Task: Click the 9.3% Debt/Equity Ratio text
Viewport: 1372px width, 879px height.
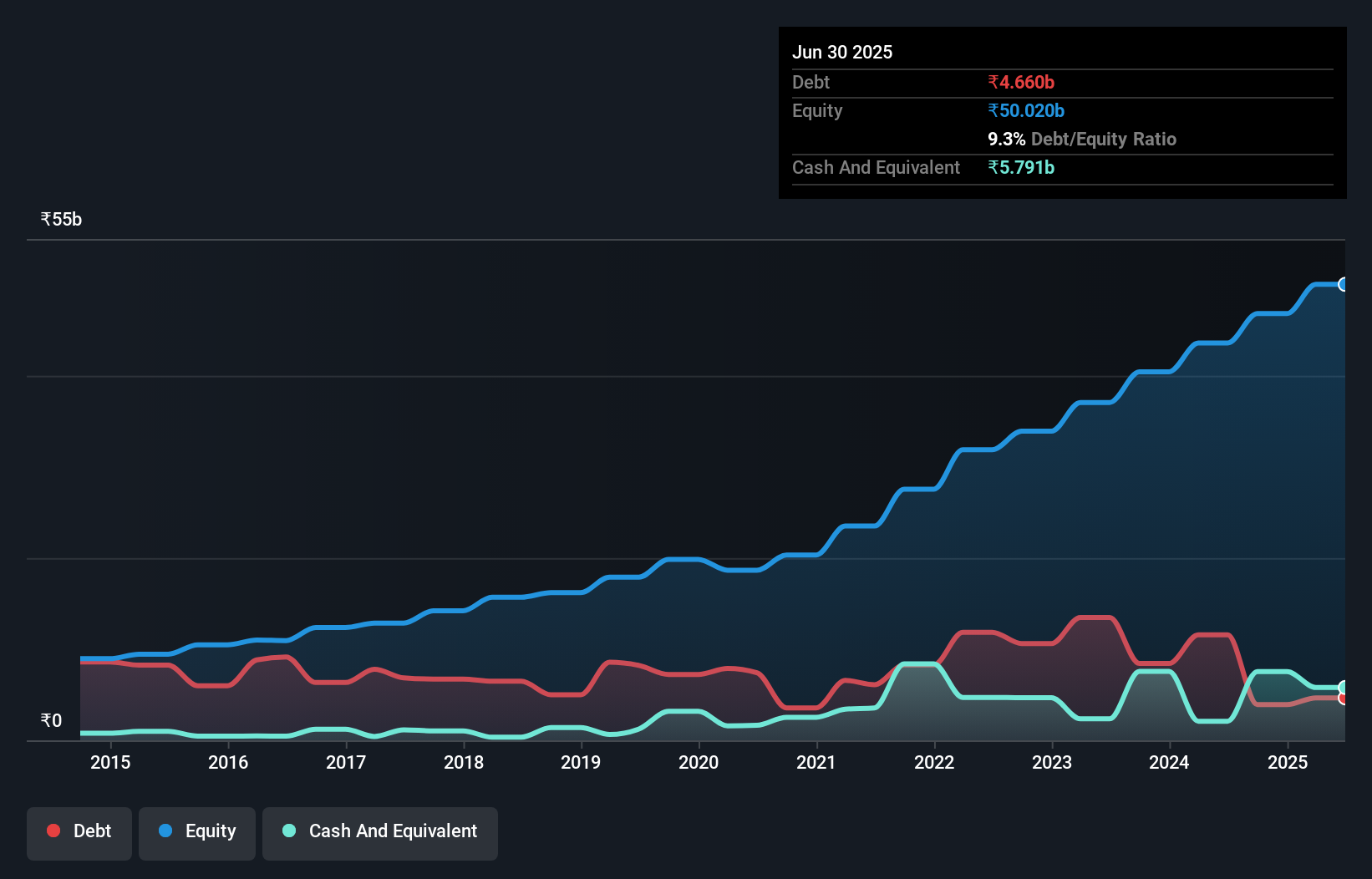Action: [1082, 139]
